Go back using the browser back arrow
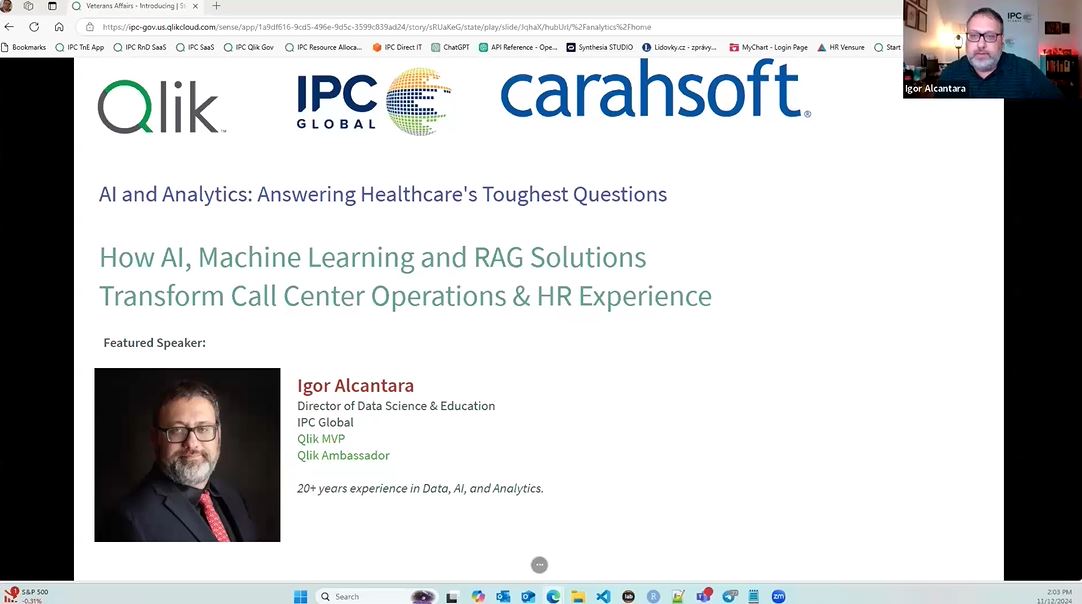This screenshot has width=1082, height=604. (9, 27)
